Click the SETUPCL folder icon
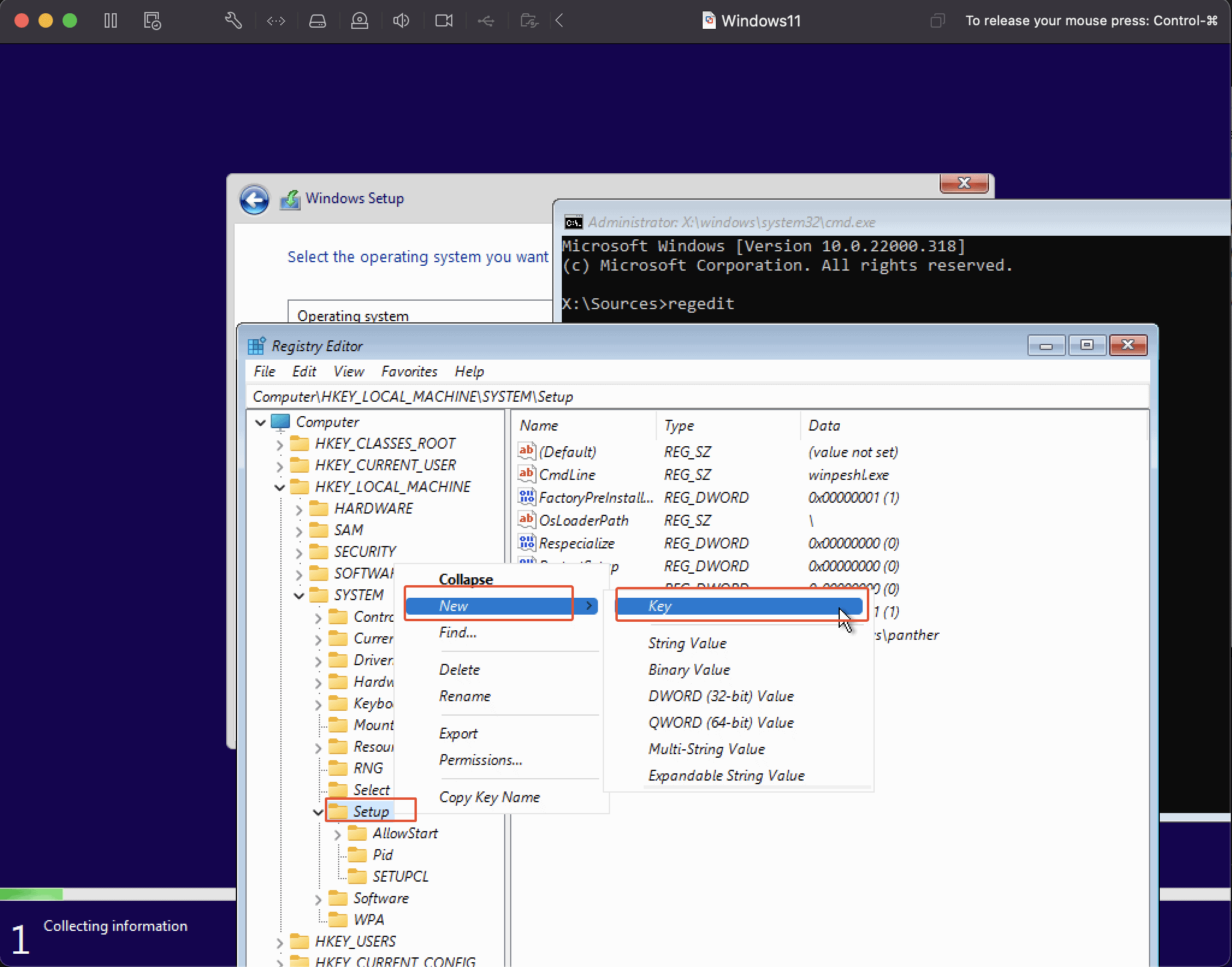Viewport: 1232px width, 967px height. pos(357,876)
